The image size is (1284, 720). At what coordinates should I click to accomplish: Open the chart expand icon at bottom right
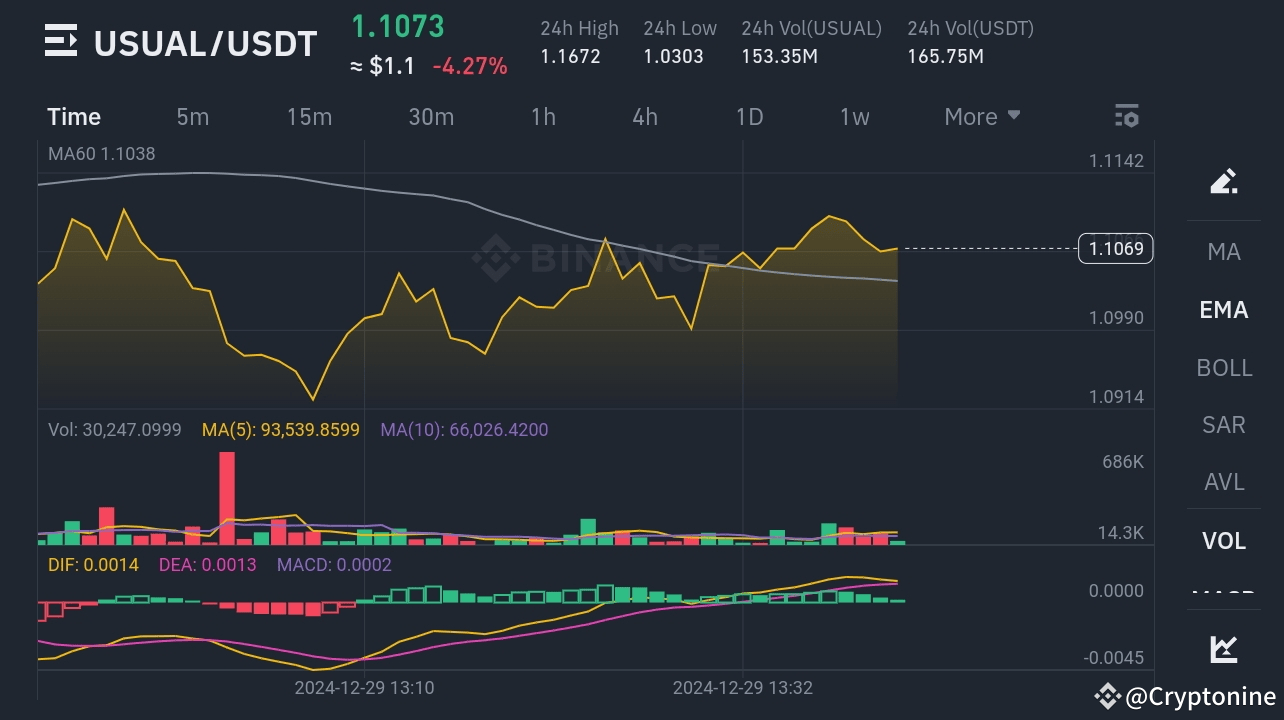(1224, 649)
